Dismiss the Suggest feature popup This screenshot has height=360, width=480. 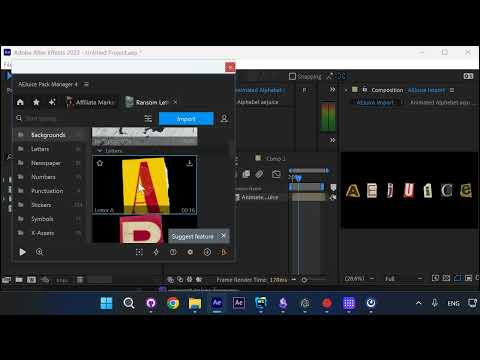(x=223, y=236)
